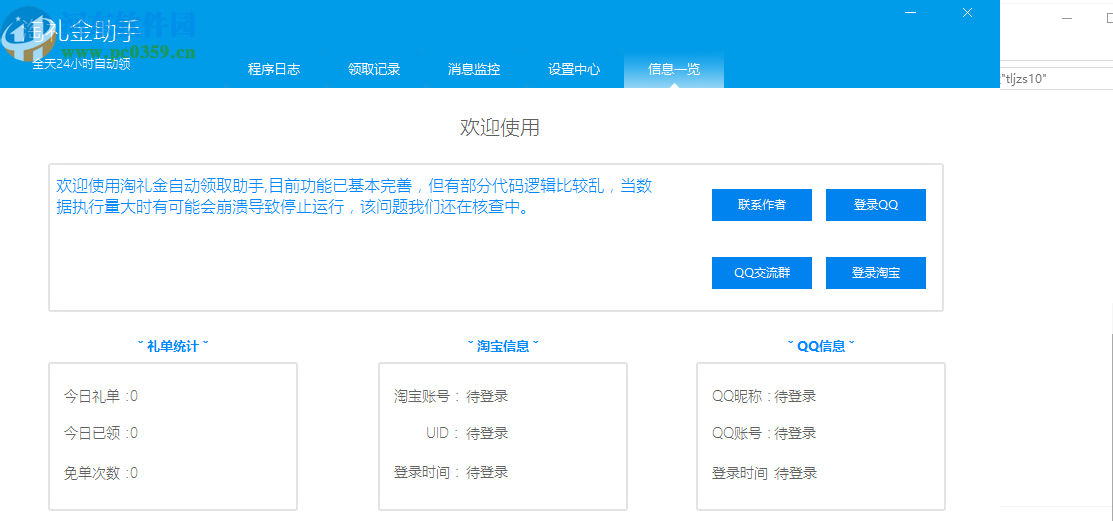
Task: Open the QQ交流群 button
Action: click(x=762, y=273)
